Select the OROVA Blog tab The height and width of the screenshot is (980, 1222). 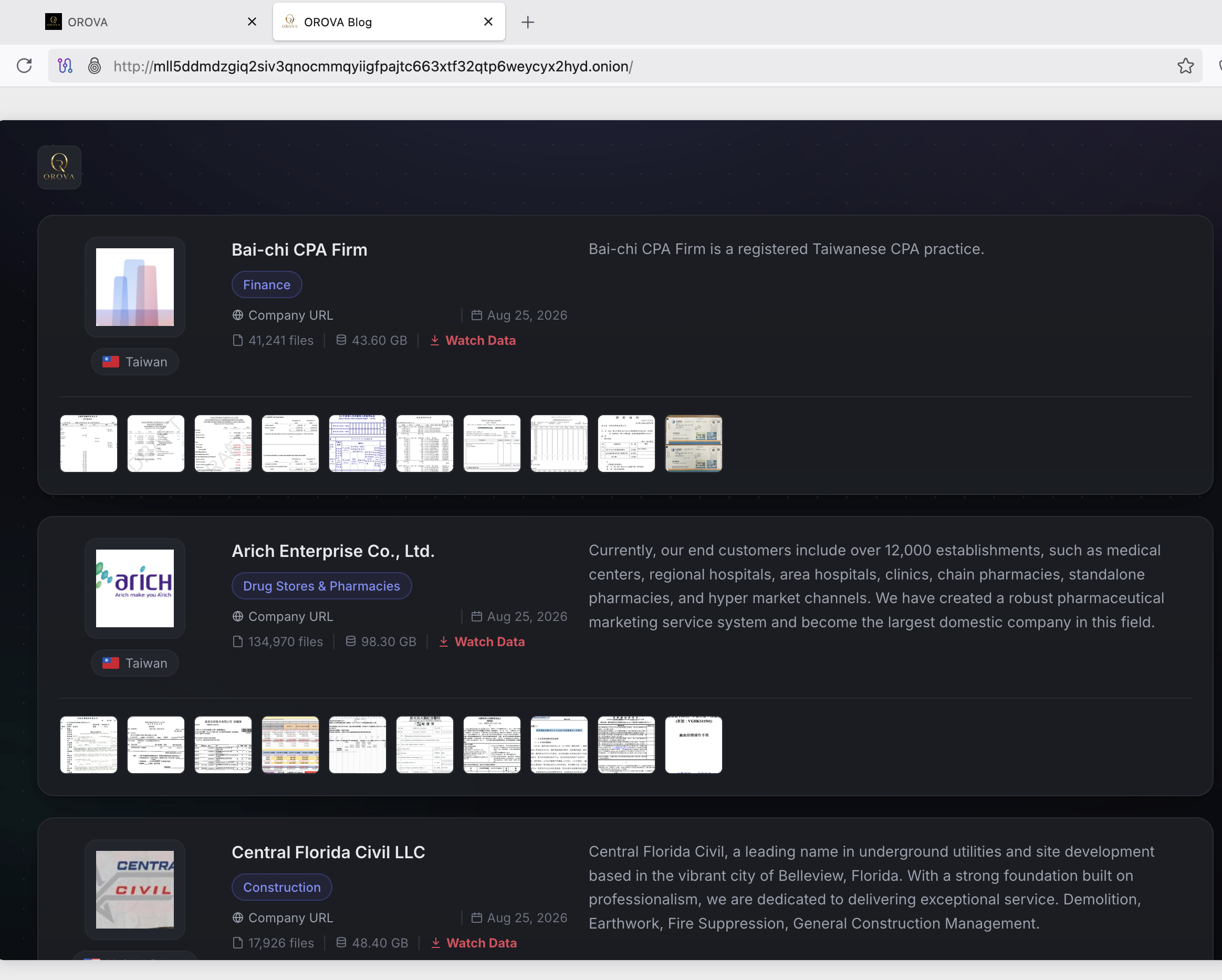coord(389,22)
